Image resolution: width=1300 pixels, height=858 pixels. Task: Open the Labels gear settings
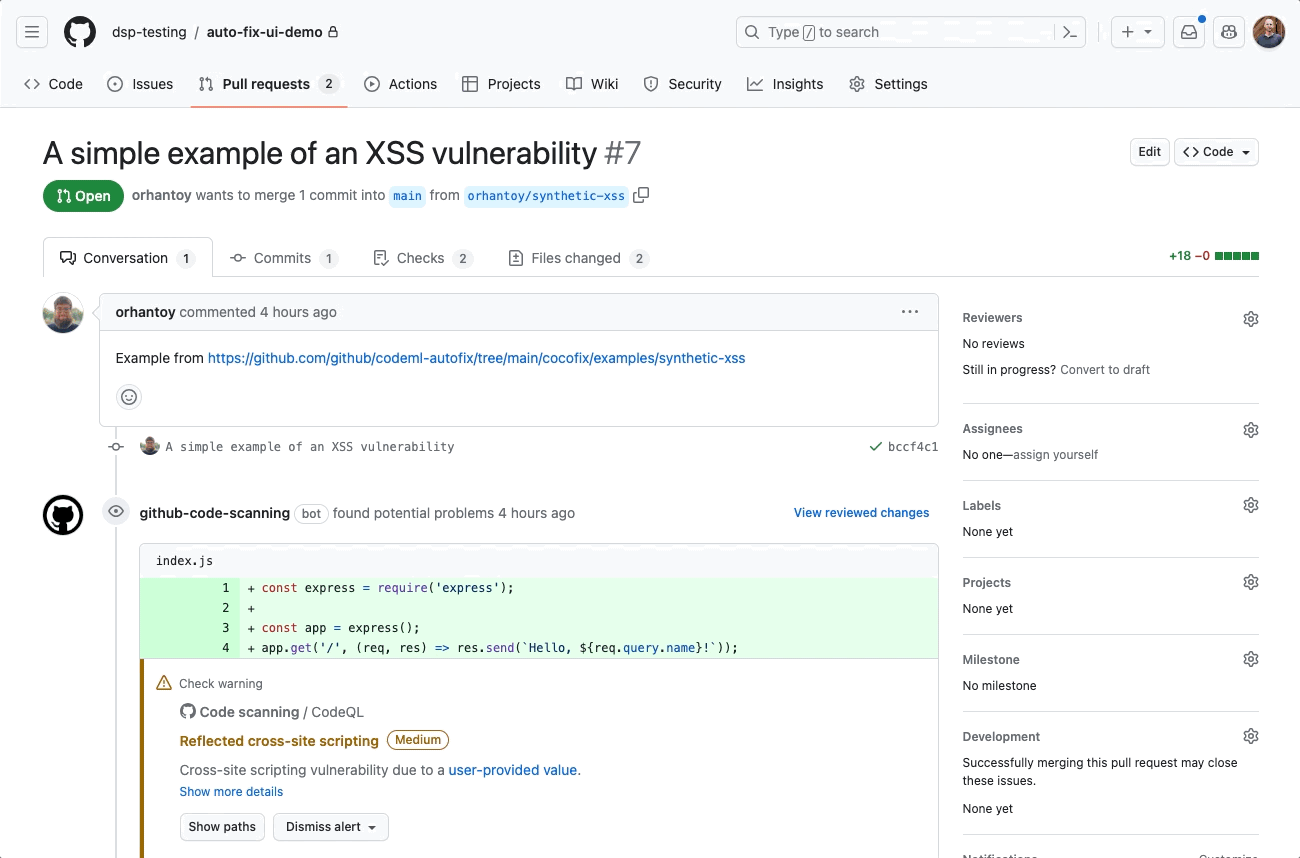click(x=1250, y=506)
